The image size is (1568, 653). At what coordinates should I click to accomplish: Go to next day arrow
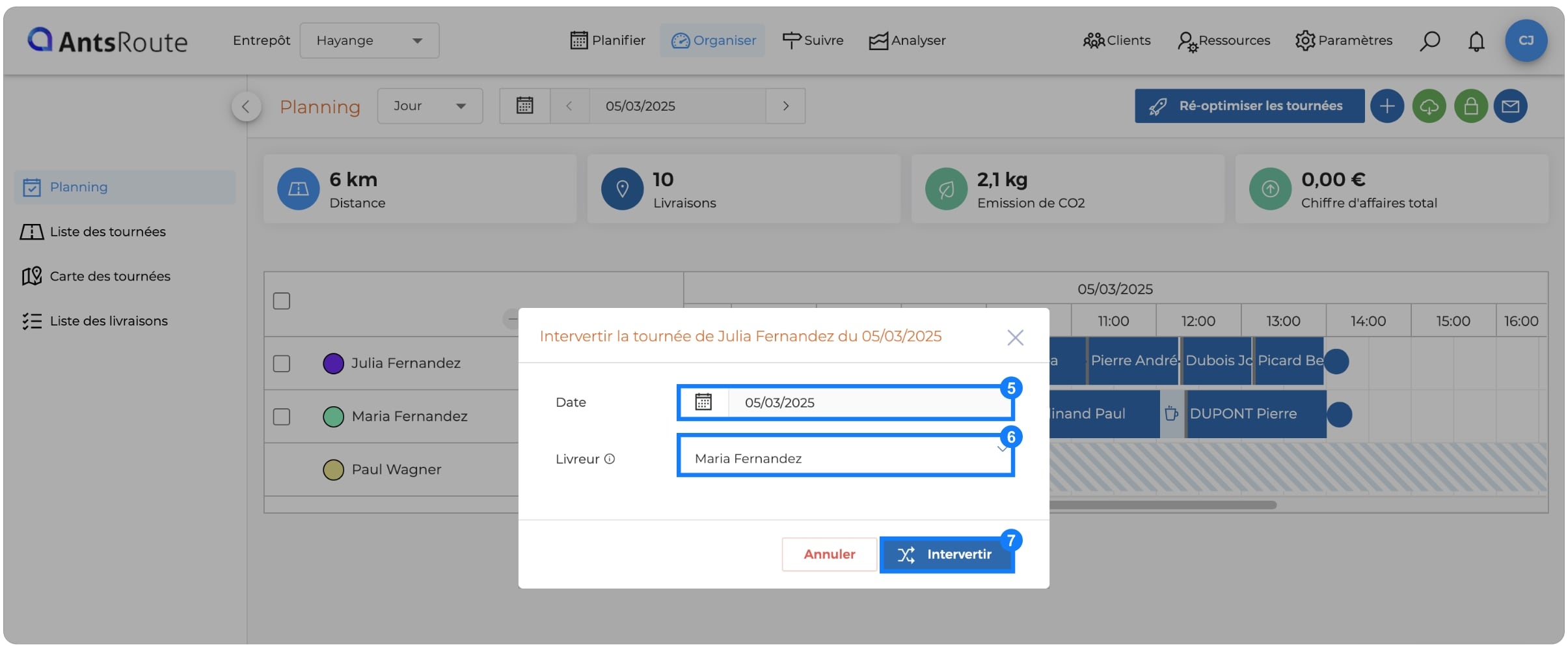786,106
